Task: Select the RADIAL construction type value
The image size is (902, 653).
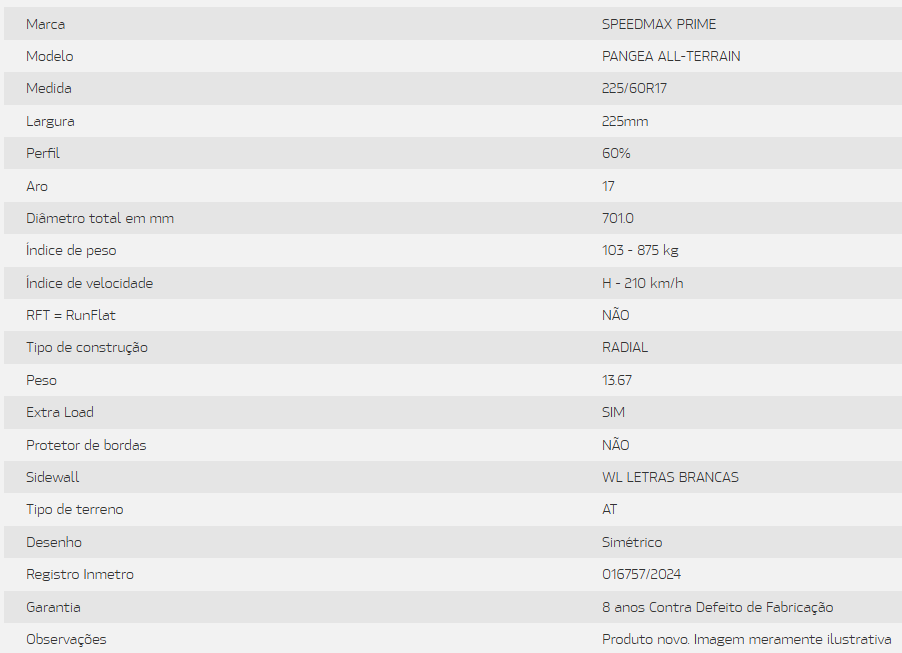Action: pyautogui.click(x=625, y=347)
